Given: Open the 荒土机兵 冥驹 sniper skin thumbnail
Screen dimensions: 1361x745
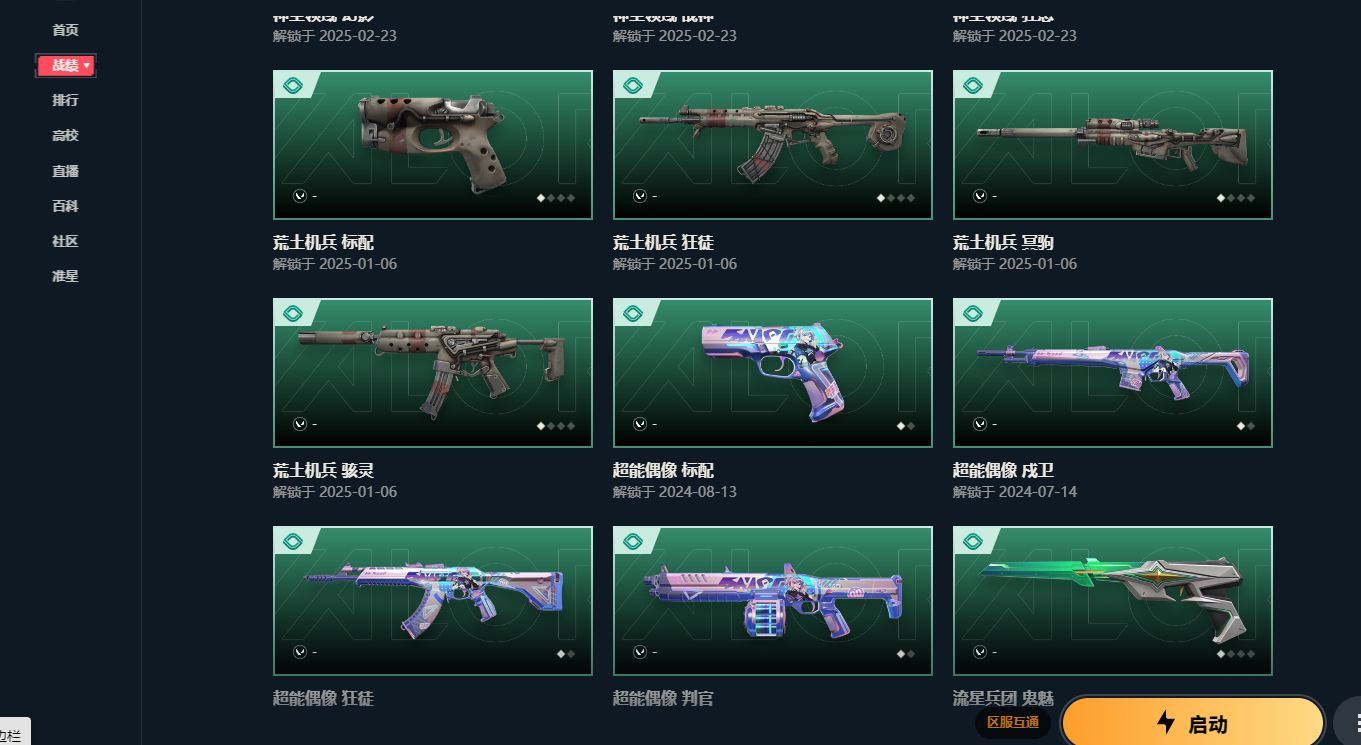Looking at the screenshot, I should (1113, 145).
